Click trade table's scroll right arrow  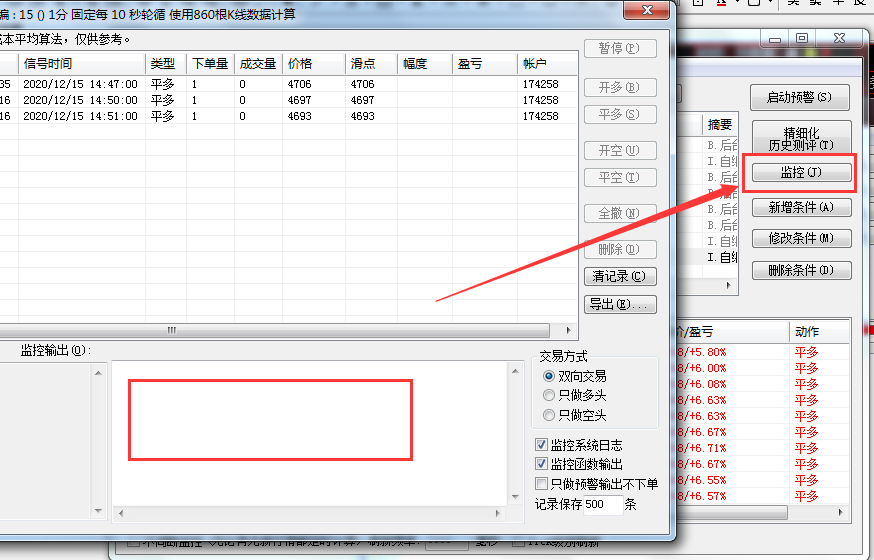pos(568,330)
